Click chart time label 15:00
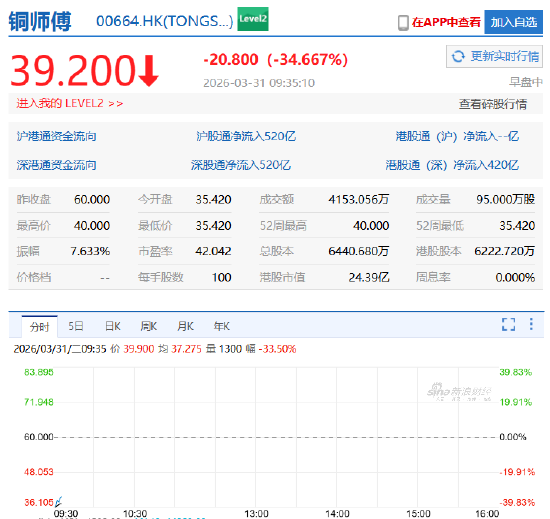The image size is (550, 519). 418,514
